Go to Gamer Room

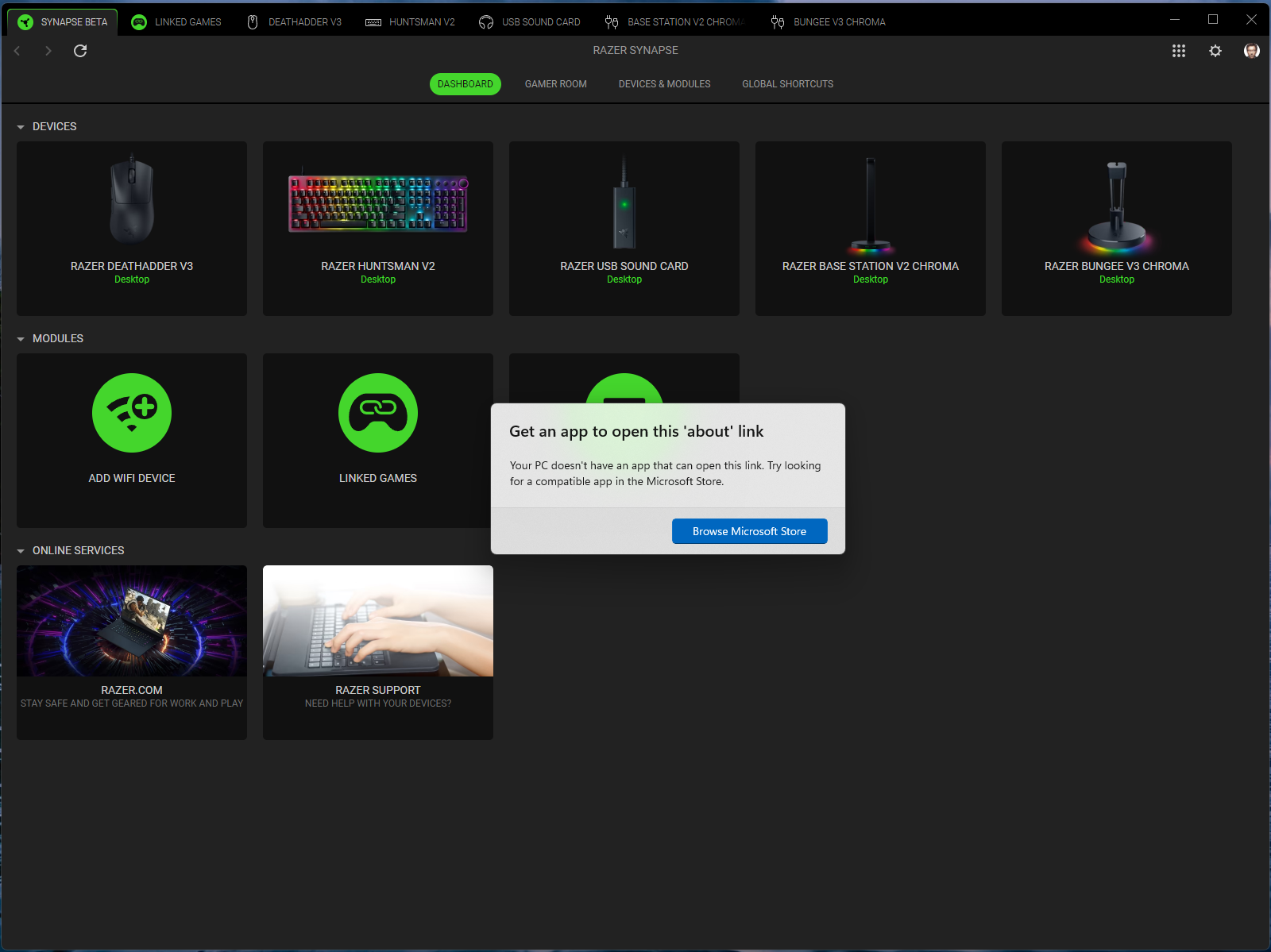(x=556, y=84)
